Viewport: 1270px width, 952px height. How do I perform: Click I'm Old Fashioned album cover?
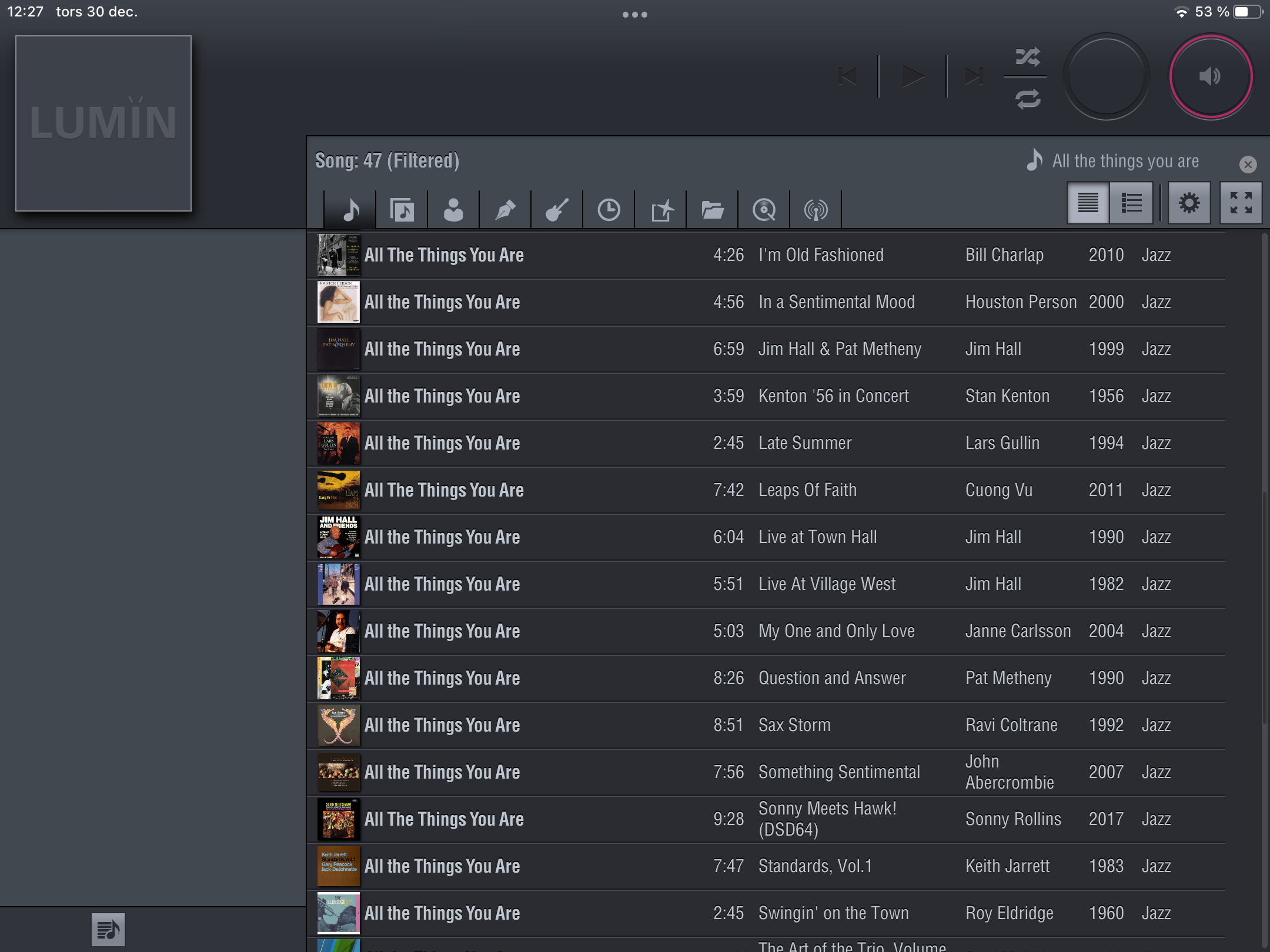pyautogui.click(x=339, y=255)
